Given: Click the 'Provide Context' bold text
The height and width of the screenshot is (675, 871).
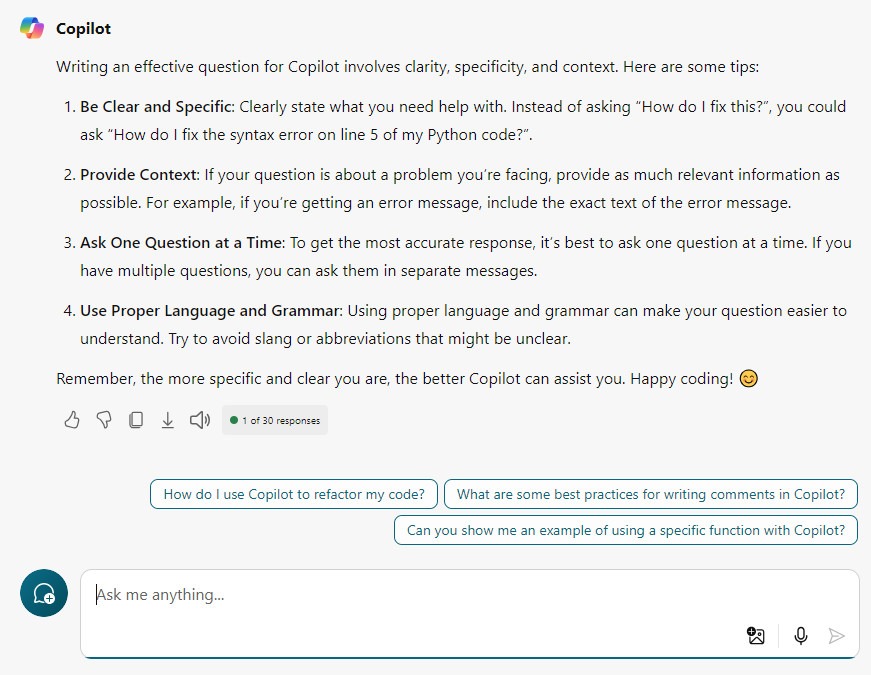Looking at the screenshot, I should click(138, 175).
